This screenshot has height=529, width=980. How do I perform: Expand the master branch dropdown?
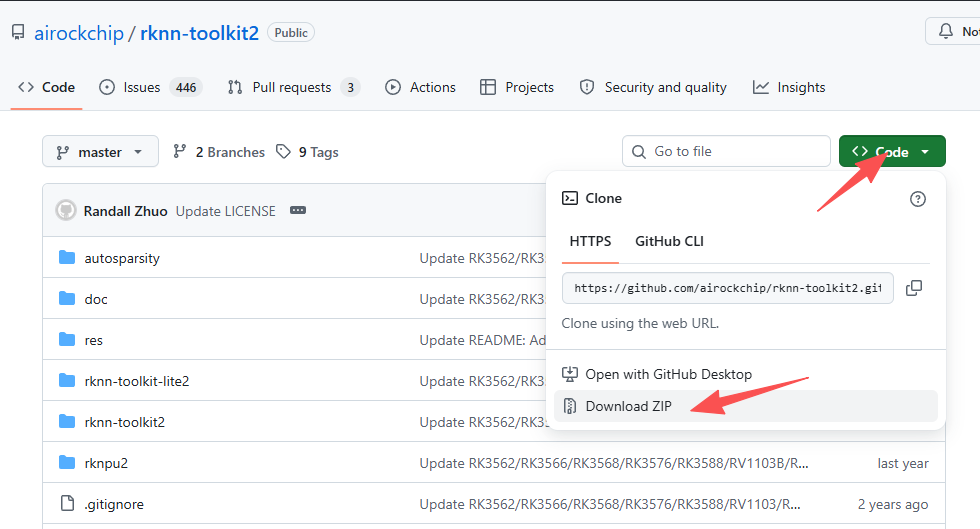101,152
